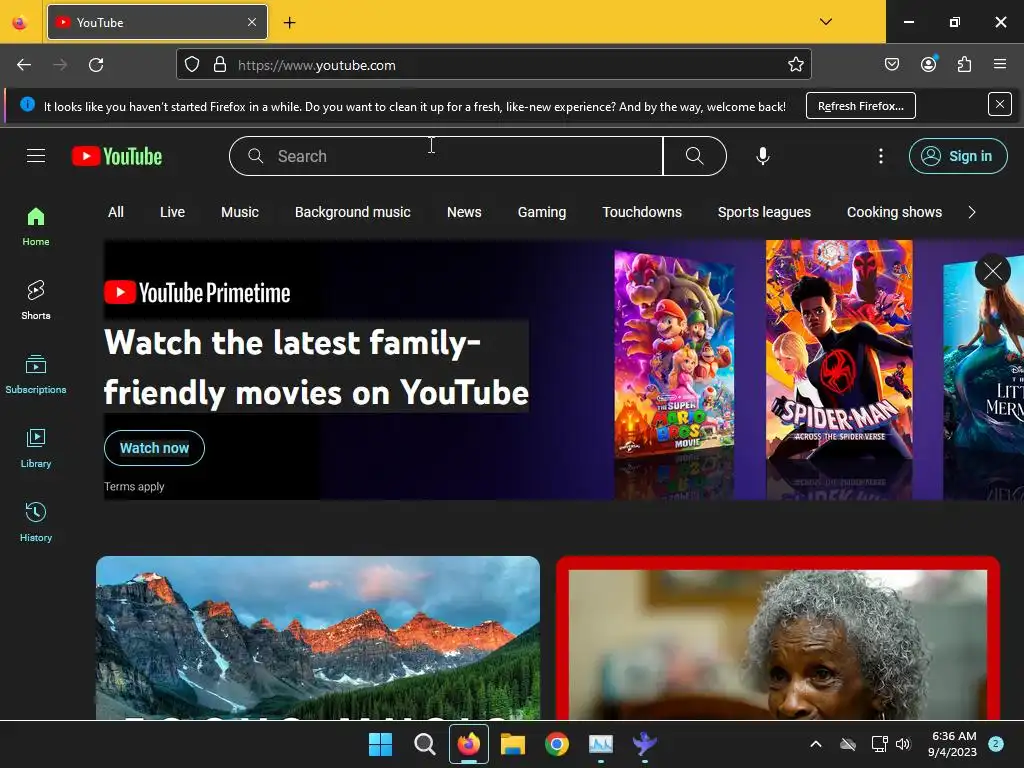The image size is (1024, 768).
Task: Open a new tab with plus
Action: tap(289, 23)
